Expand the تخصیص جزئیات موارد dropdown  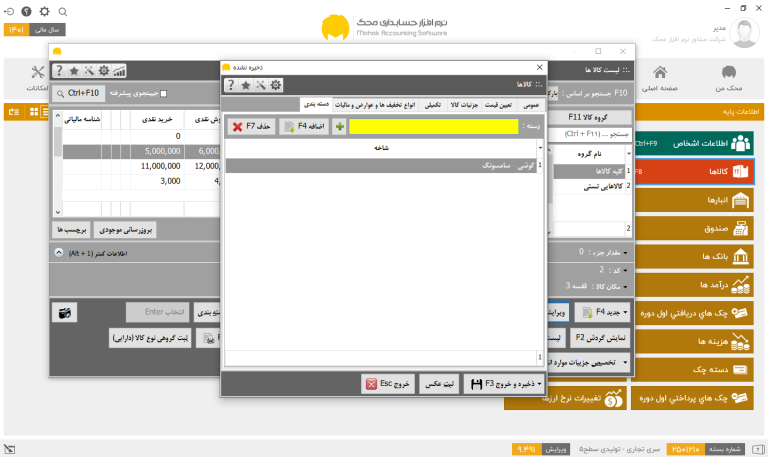coord(625,362)
